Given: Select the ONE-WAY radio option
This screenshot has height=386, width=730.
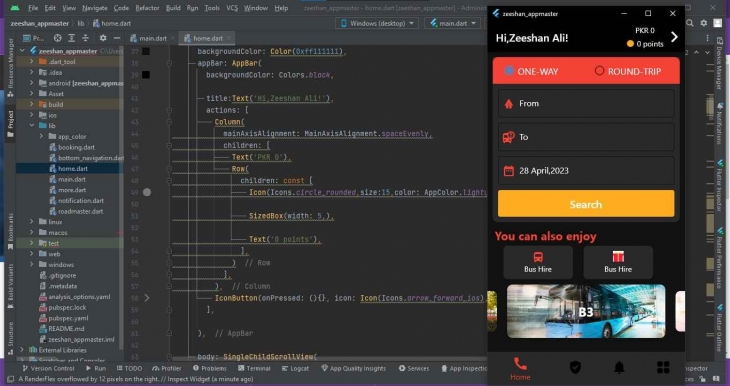Looking at the screenshot, I should click(509, 71).
